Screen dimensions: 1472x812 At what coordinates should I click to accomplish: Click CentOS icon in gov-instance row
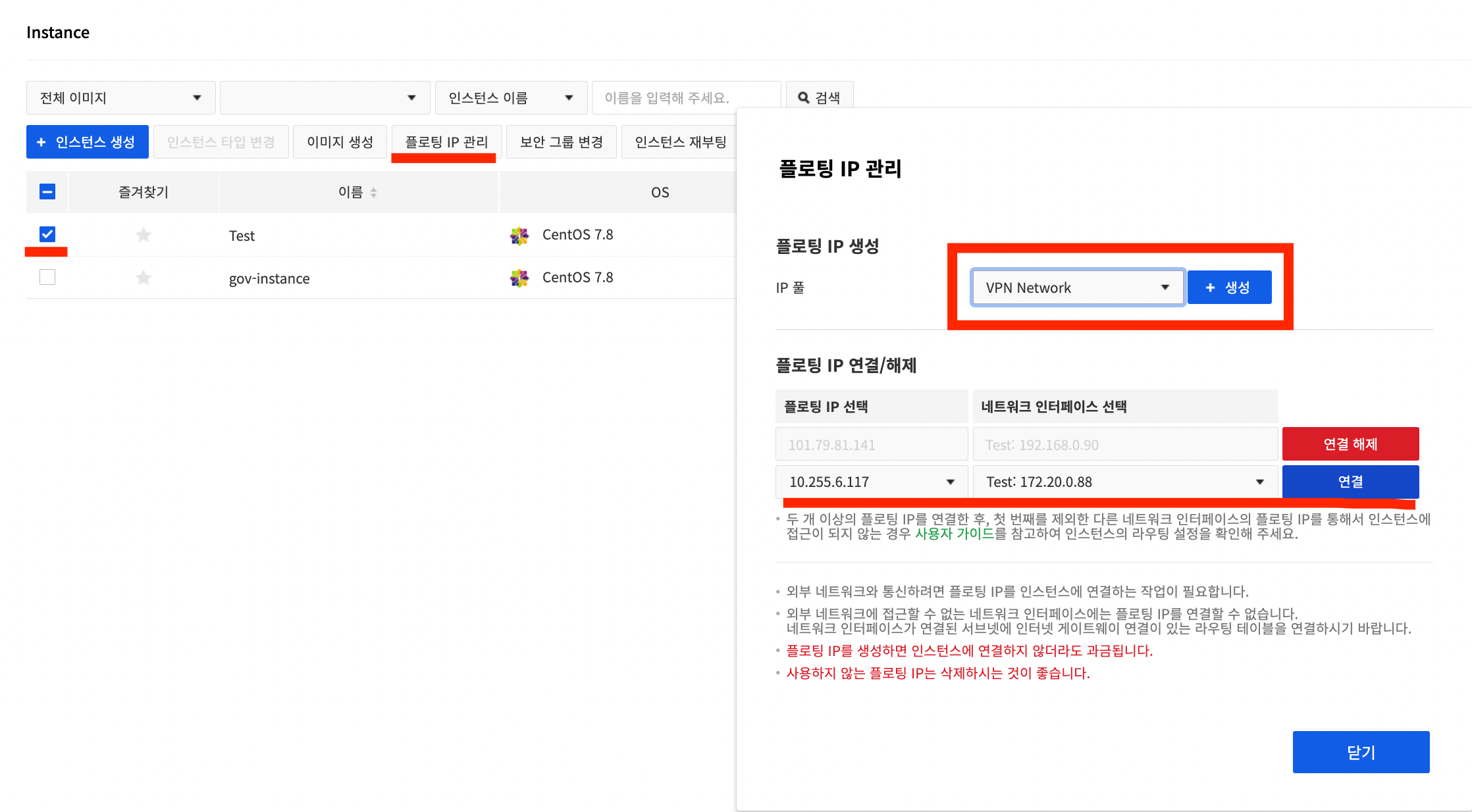(519, 278)
